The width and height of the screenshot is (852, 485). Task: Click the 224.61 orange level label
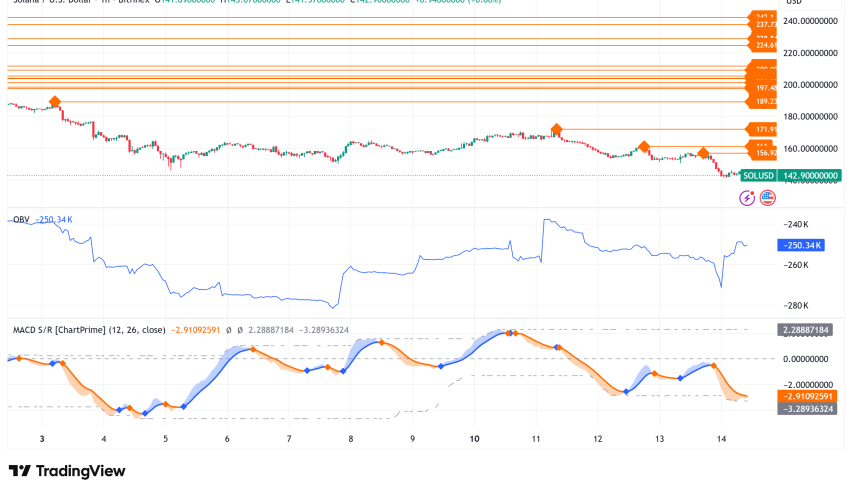coord(763,45)
